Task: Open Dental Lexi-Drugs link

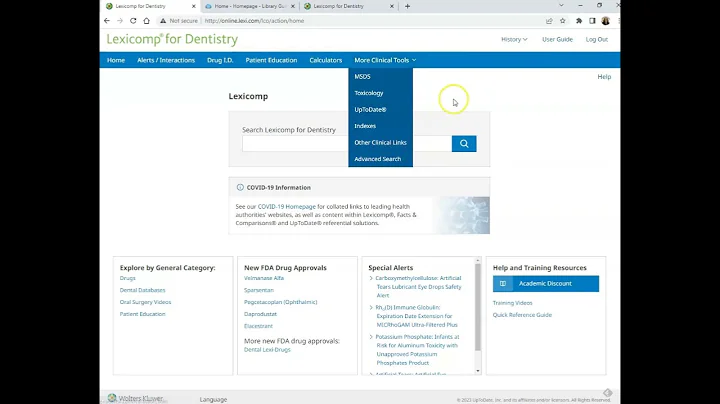Action: click(267, 350)
